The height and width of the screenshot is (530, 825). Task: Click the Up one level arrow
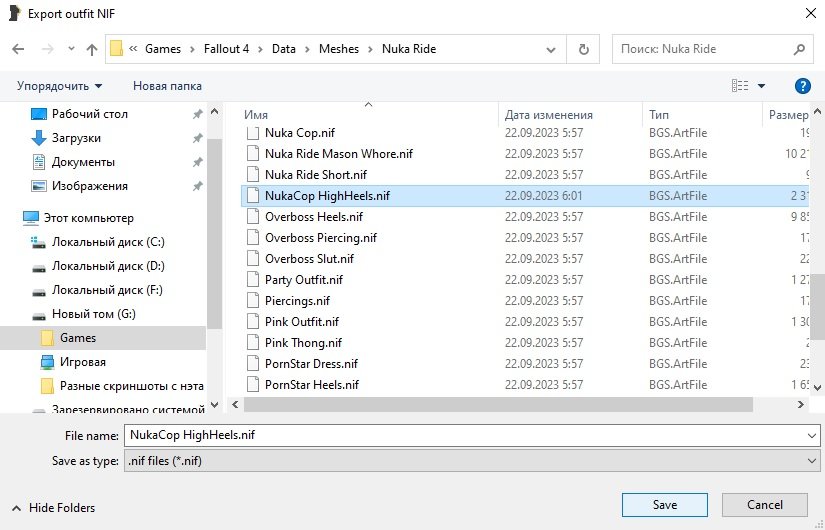(x=92, y=49)
